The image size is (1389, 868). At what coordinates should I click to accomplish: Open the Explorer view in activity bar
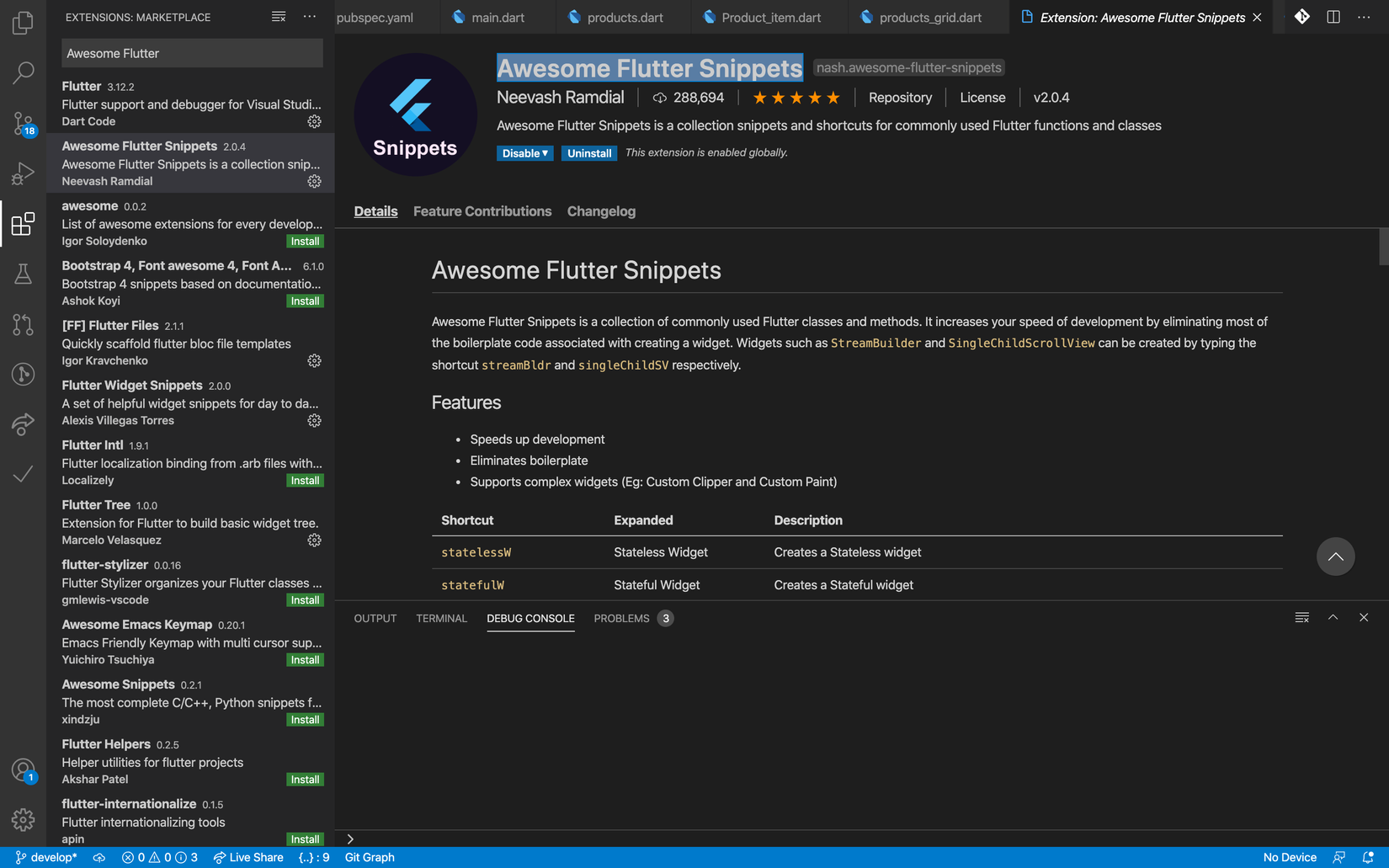23,22
